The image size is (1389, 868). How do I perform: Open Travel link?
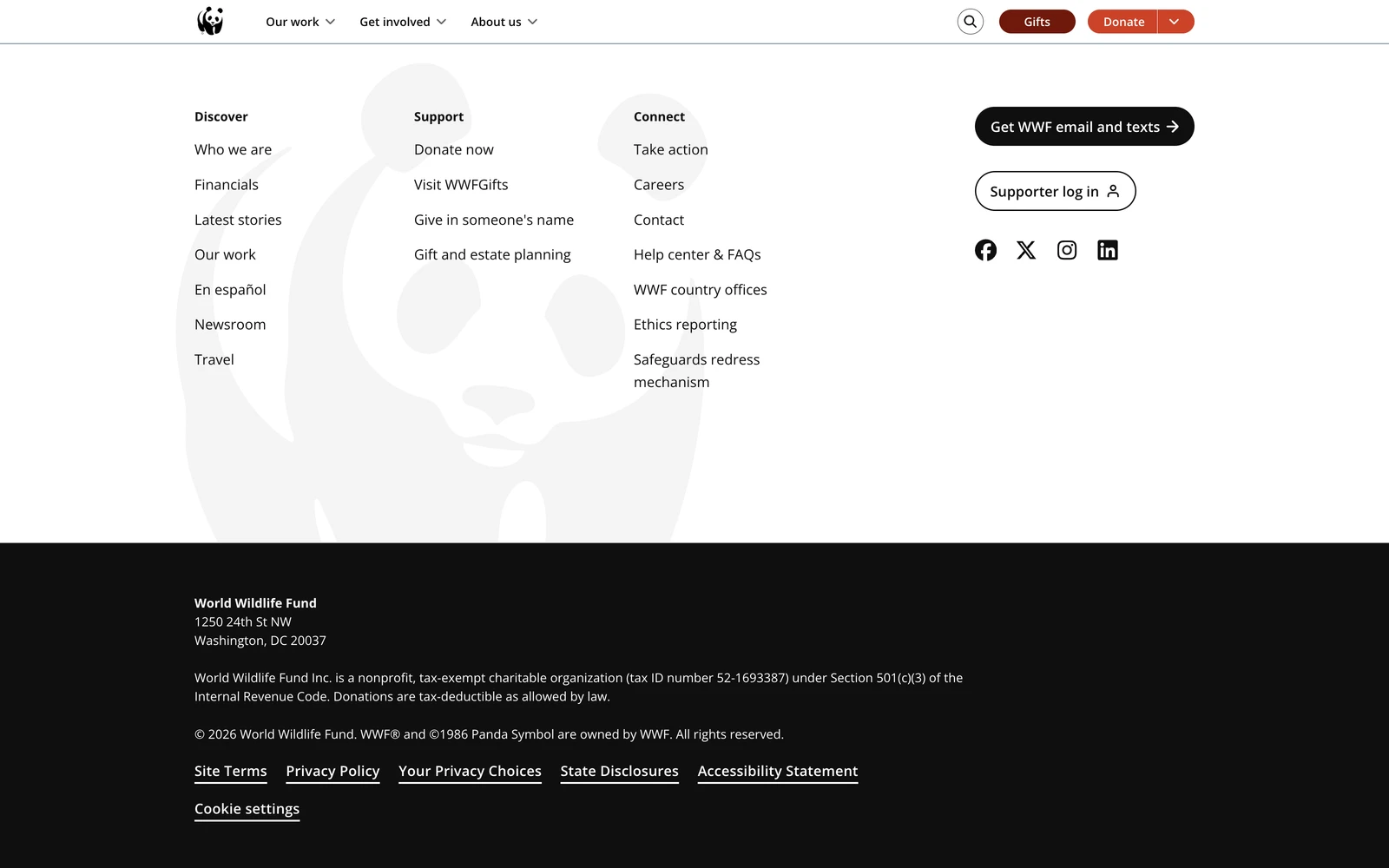(214, 359)
